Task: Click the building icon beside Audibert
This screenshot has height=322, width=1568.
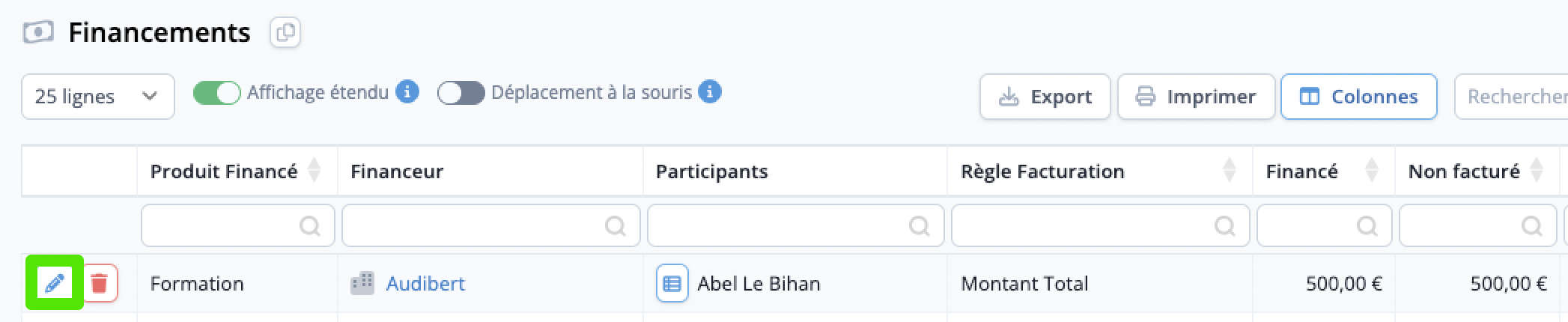Action: 362,283
